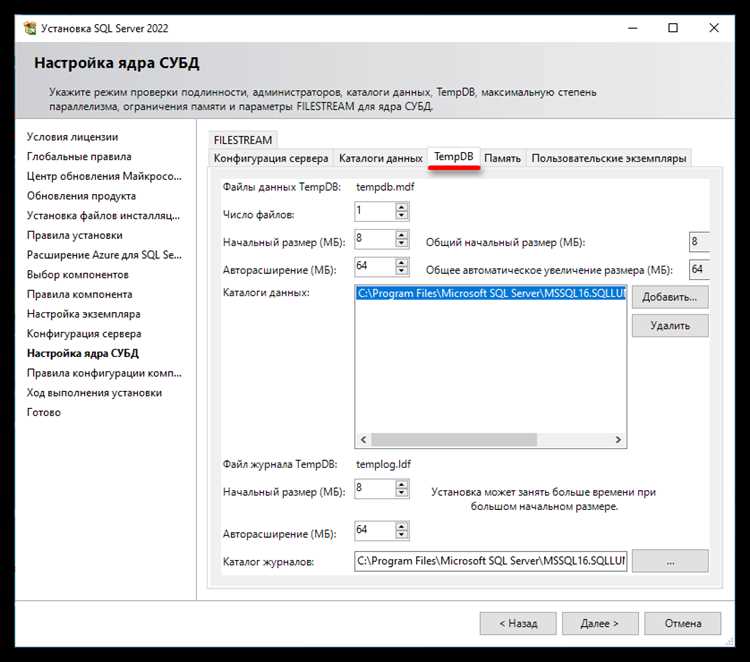This screenshot has width=750, height=662.
Task: Decrease log file Авторасширение down arrow
Action: (402, 534)
